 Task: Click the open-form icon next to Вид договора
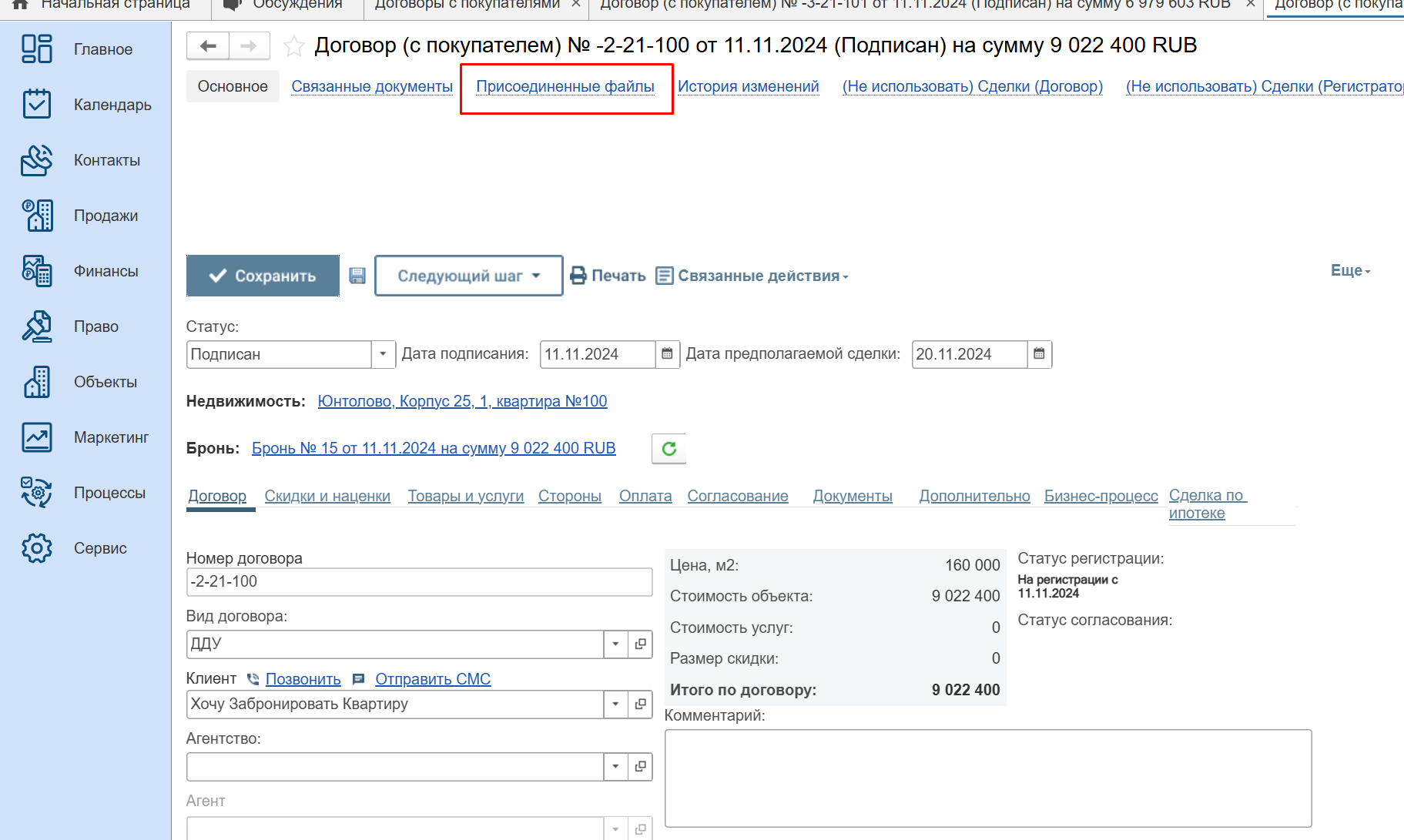point(640,644)
